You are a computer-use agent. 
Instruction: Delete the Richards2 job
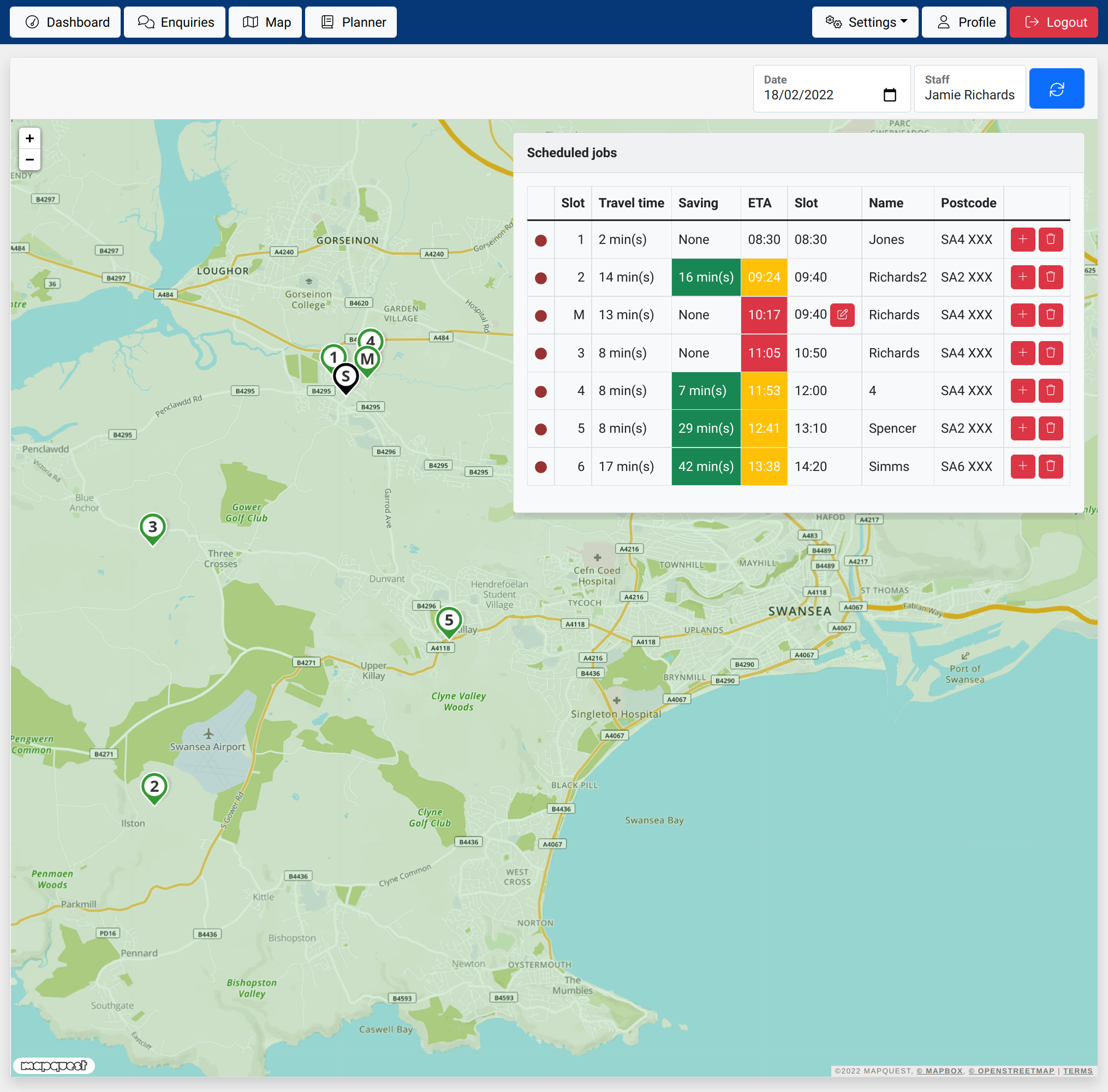point(1051,277)
